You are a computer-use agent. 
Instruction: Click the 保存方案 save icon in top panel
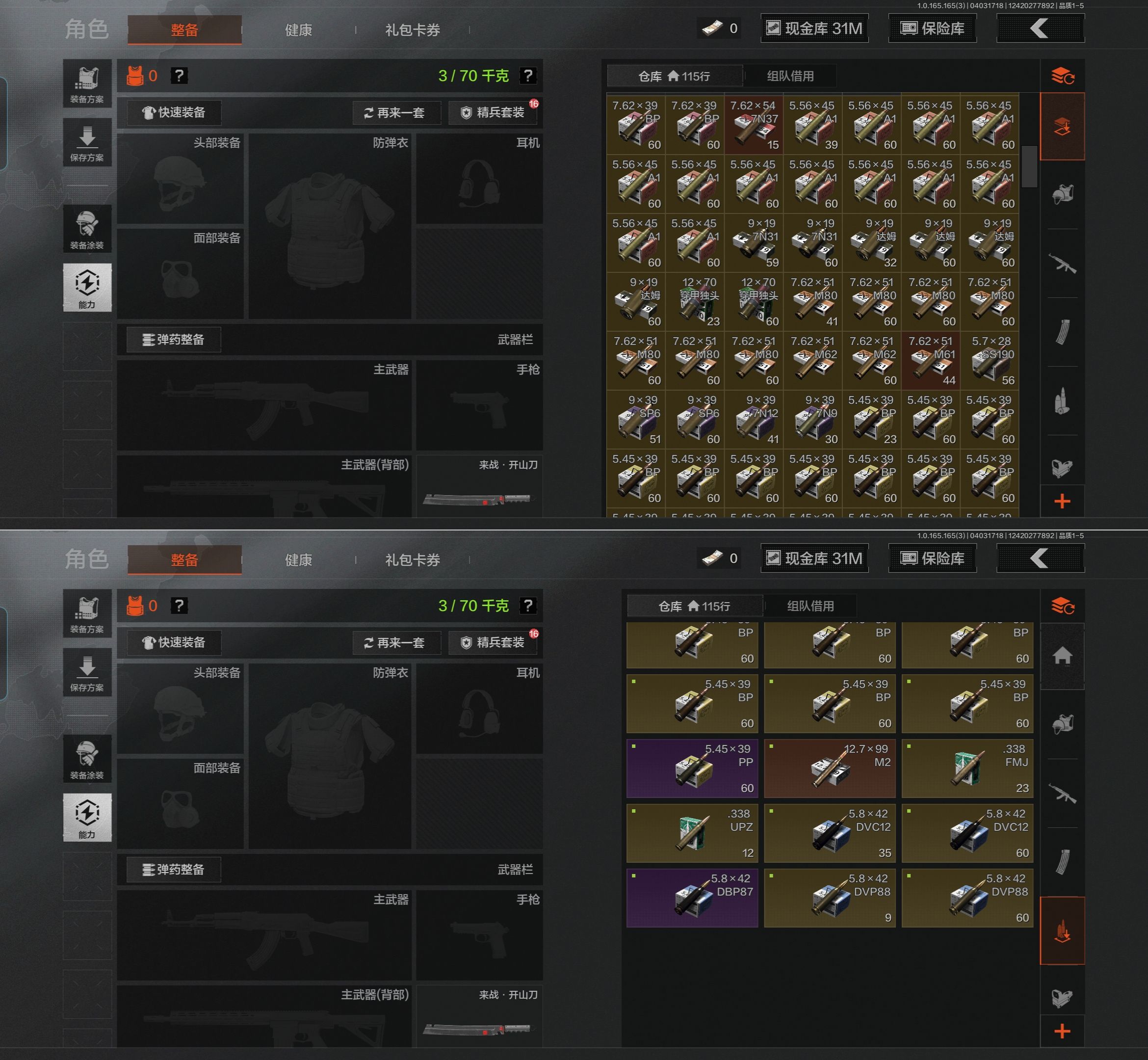pos(87,142)
